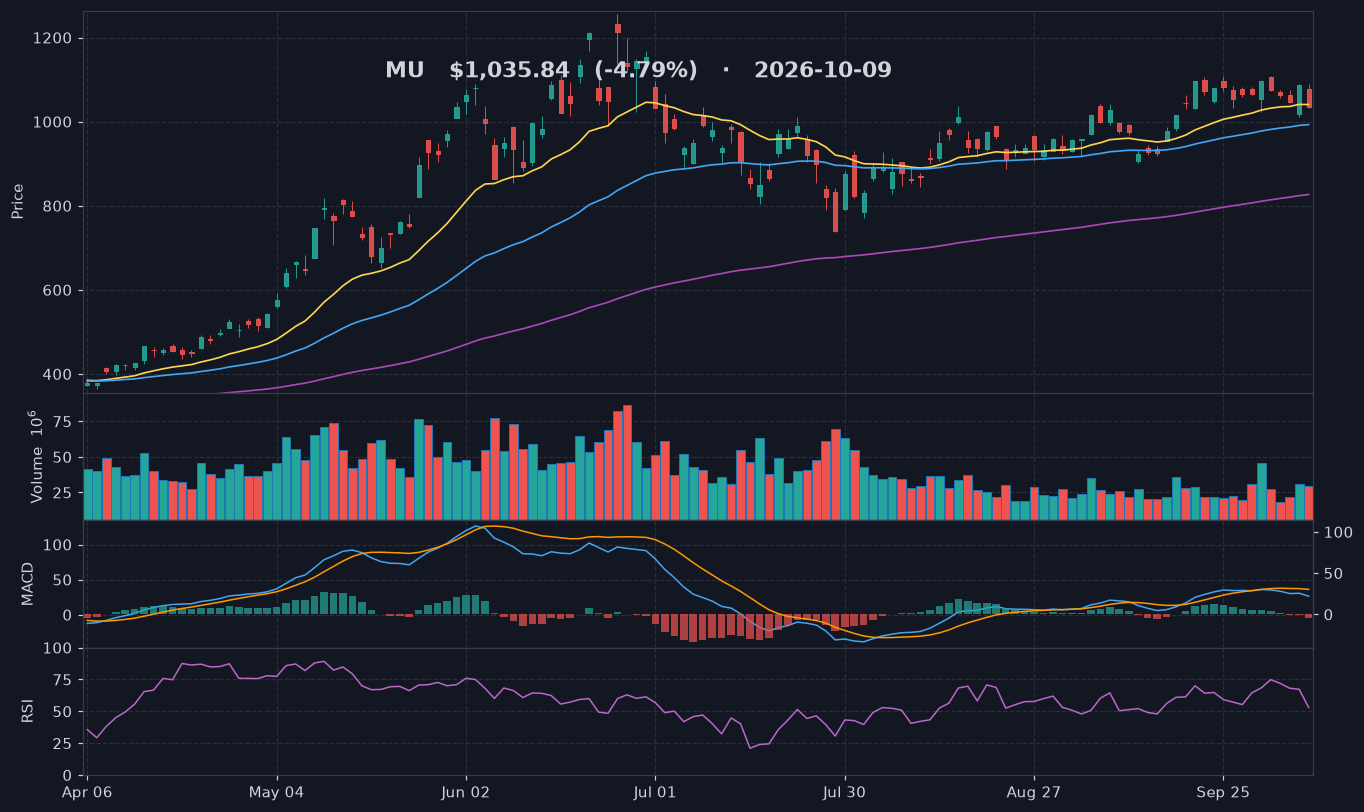This screenshot has width=1364, height=812.
Task: Click the "1200" tick on the Price axis
Action: coord(53,38)
